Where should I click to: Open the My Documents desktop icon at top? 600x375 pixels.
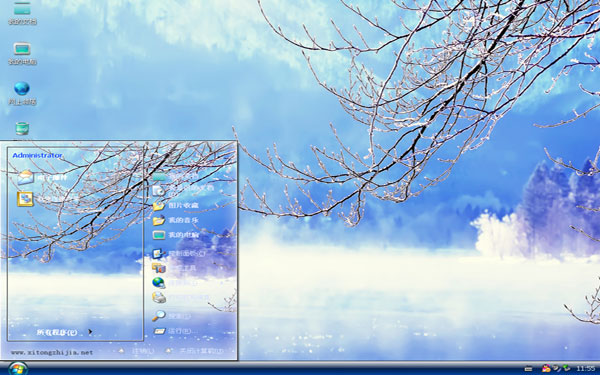tap(22, 14)
